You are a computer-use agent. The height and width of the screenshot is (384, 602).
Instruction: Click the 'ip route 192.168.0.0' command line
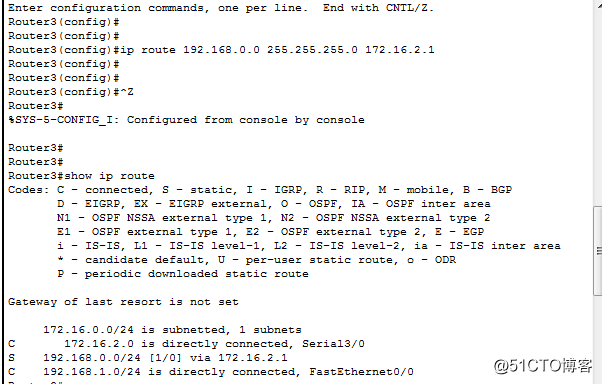[221, 50]
